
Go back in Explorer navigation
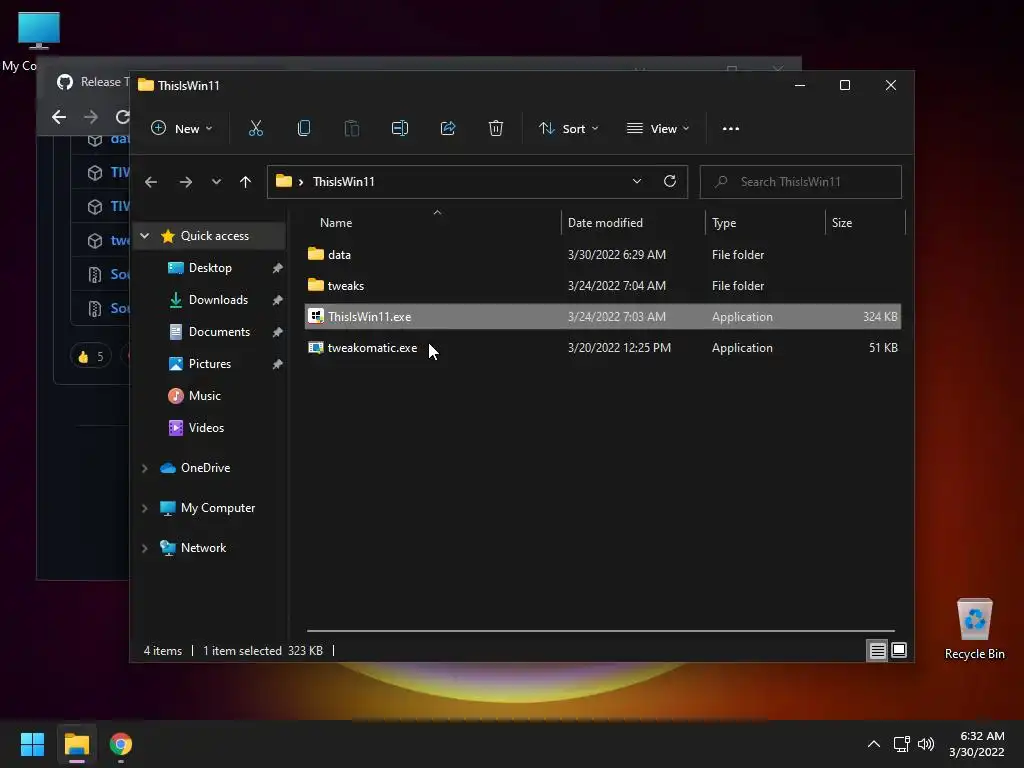(x=151, y=182)
